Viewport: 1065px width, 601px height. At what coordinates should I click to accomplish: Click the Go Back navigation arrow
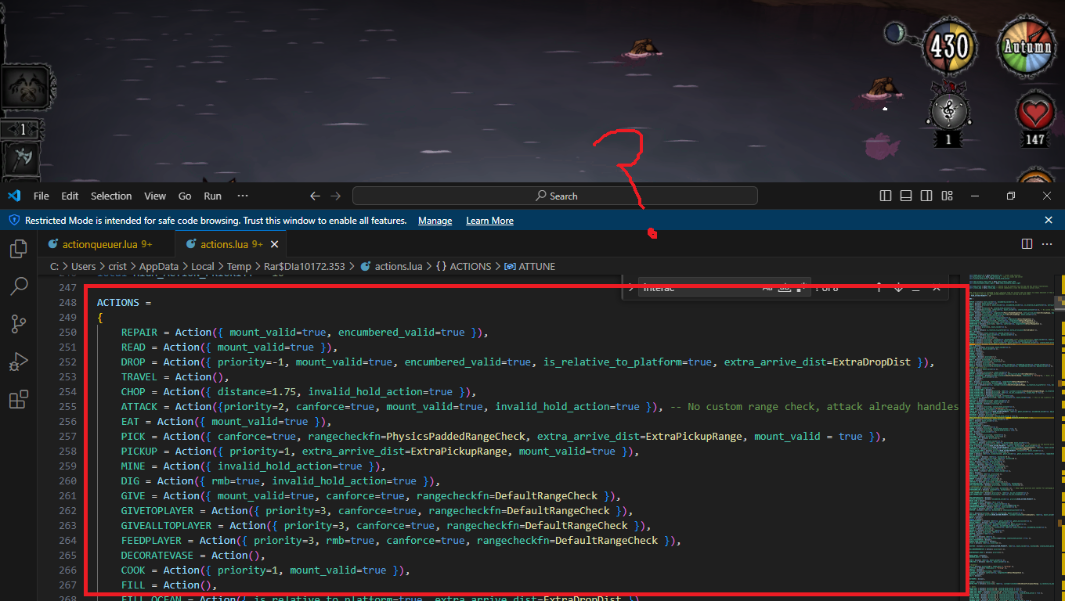tap(315, 196)
